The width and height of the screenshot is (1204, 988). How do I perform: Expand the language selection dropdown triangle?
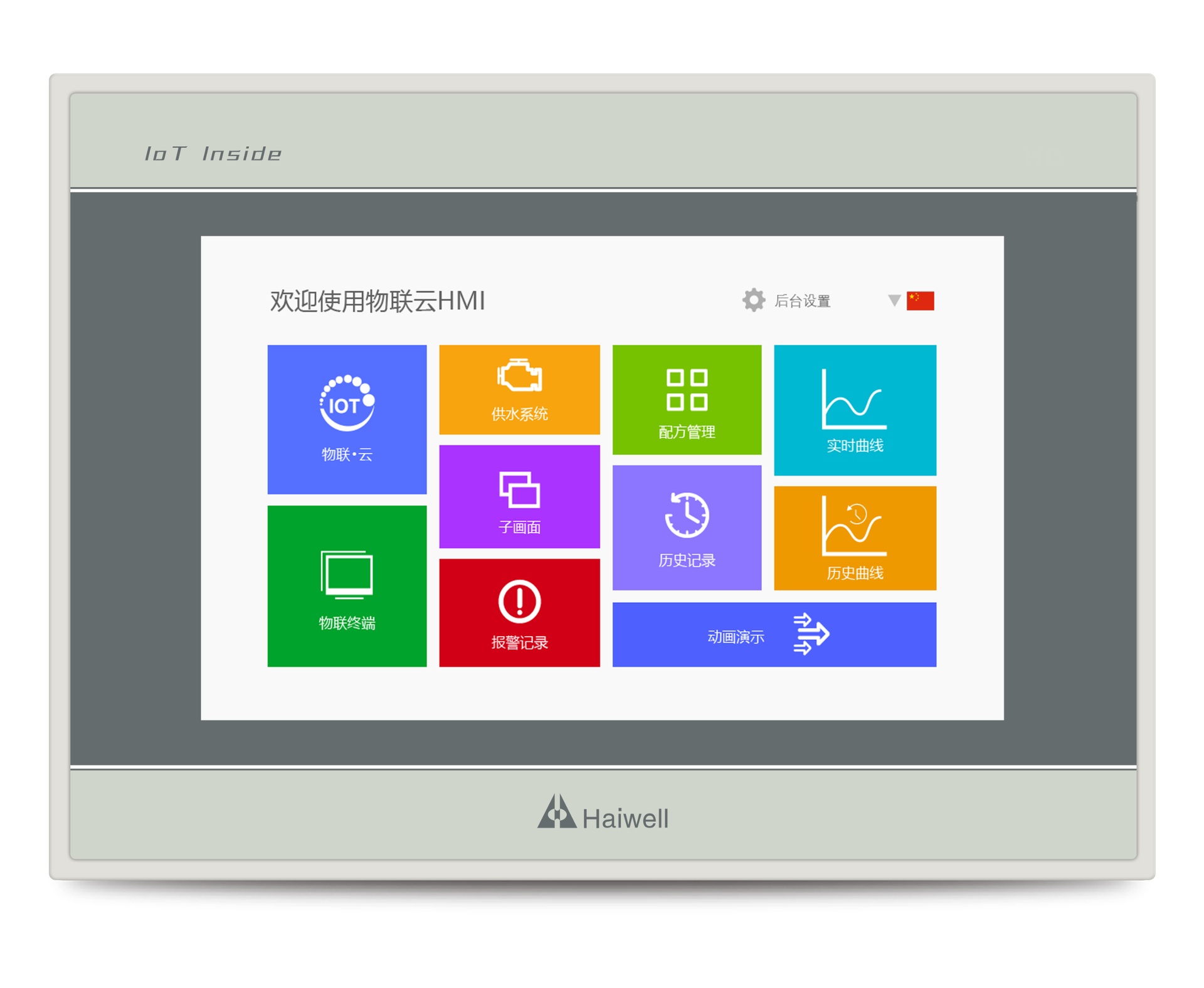click(x=893, y=300)
